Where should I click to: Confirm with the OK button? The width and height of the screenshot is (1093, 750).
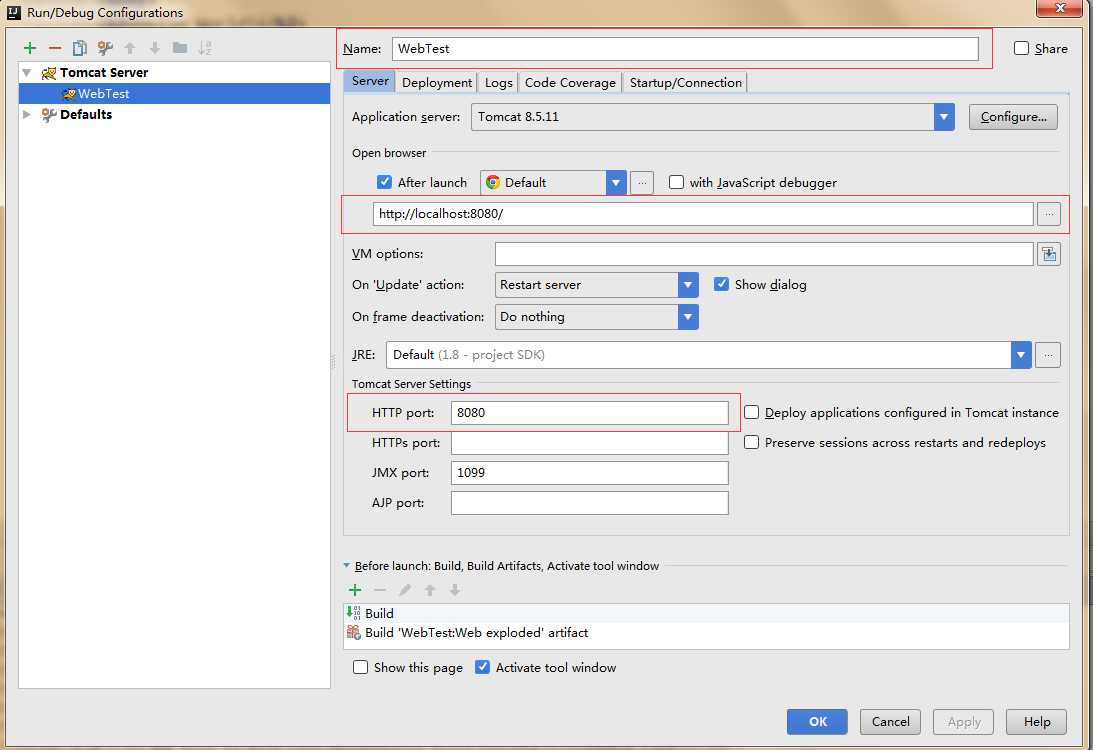click(x=817, y=721)
